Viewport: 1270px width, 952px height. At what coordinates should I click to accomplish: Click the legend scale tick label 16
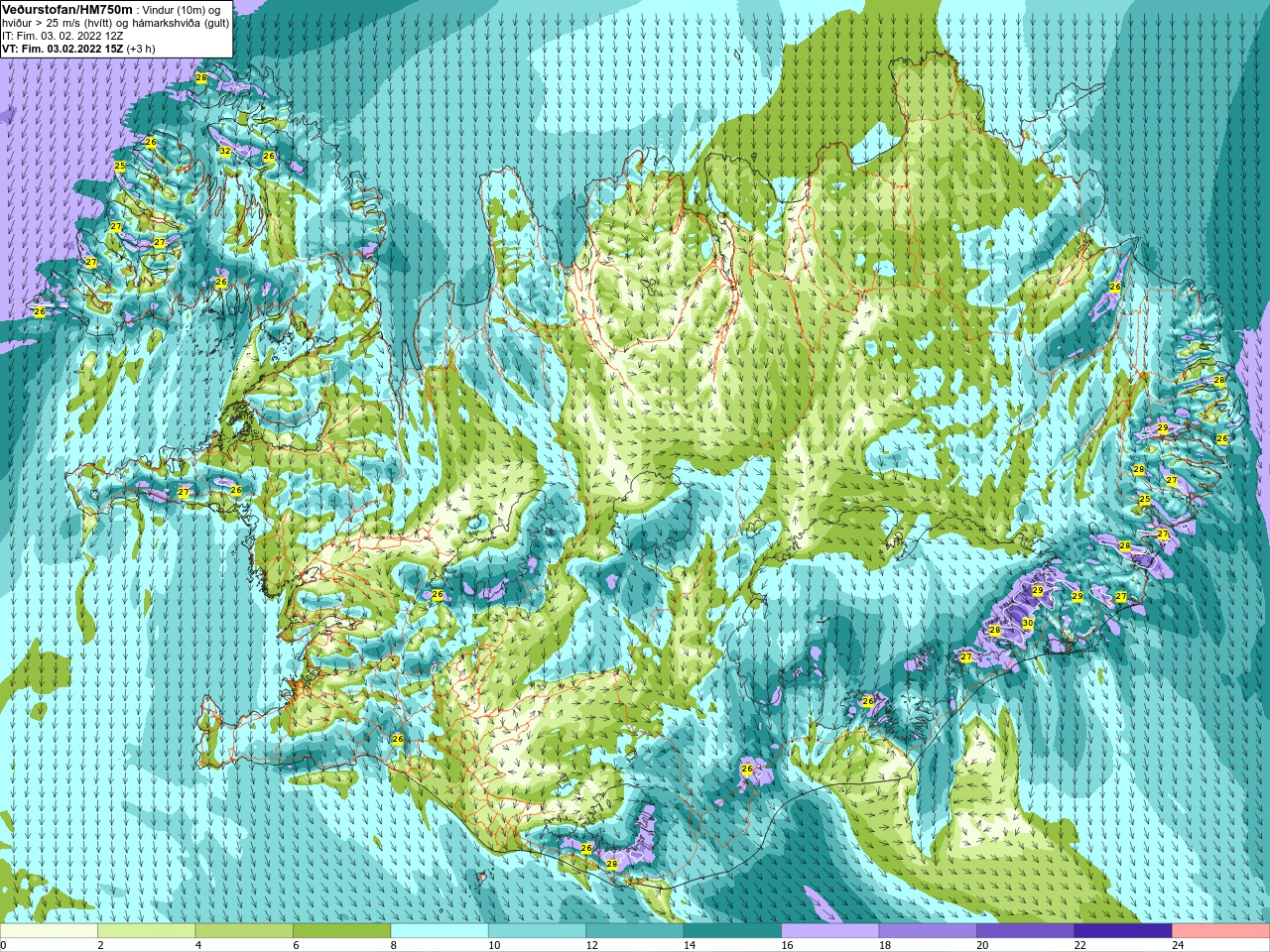pyautogui.click(x=788, y=945)
